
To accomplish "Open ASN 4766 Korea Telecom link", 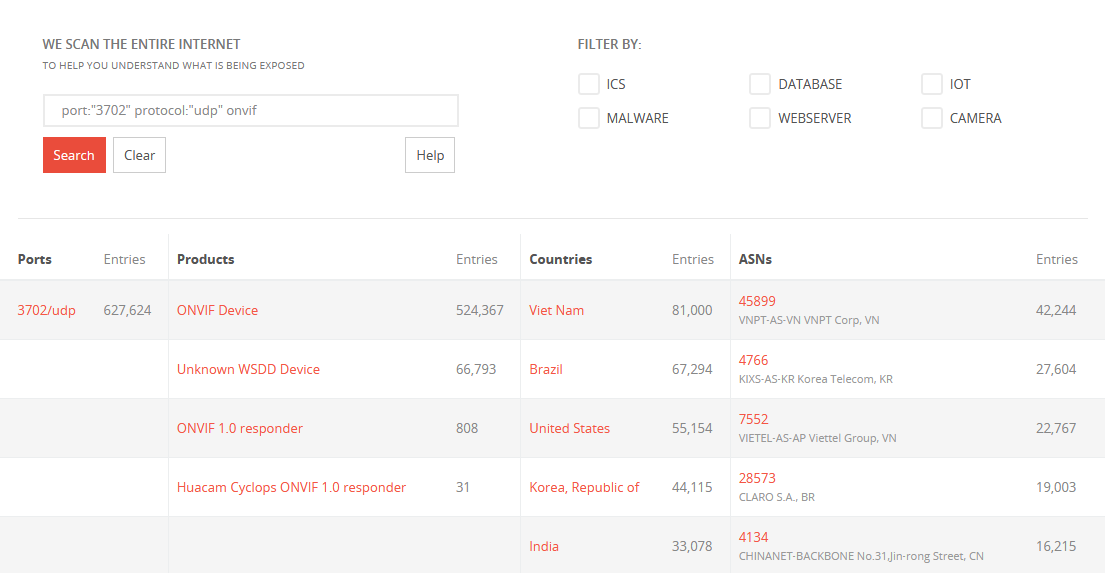I will point(753,360).
